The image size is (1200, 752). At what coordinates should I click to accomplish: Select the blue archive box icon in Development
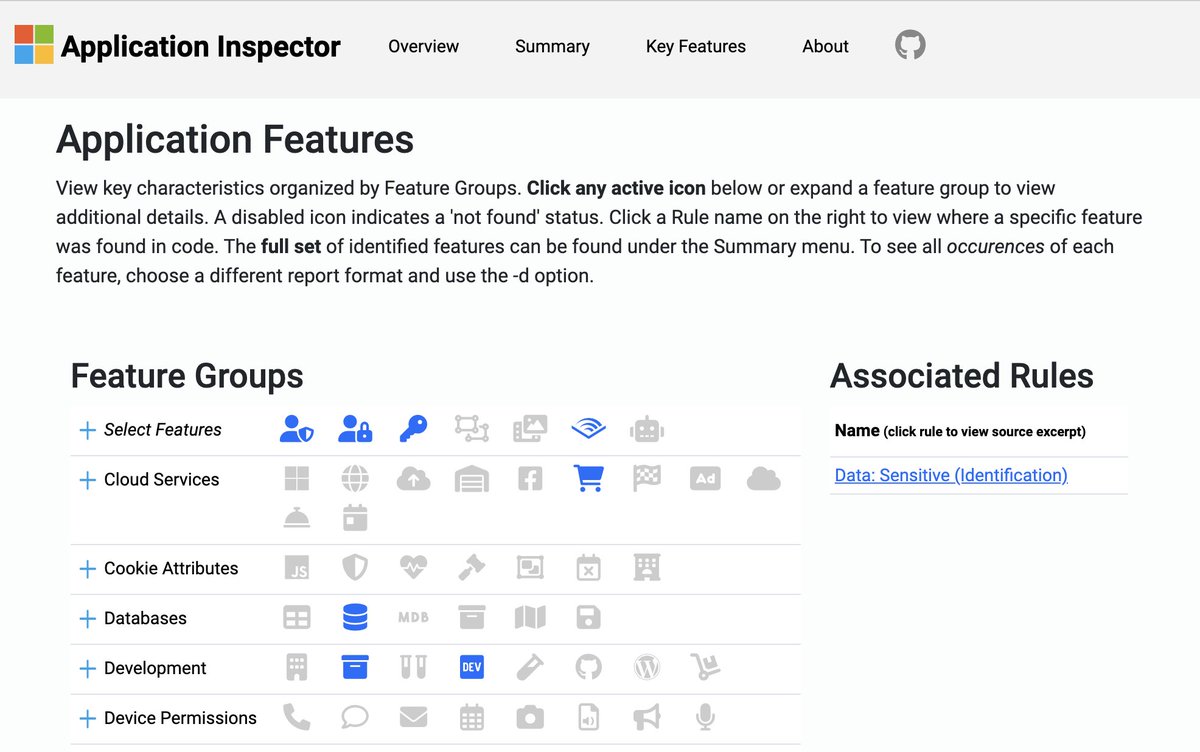click(x=355, y=668)
